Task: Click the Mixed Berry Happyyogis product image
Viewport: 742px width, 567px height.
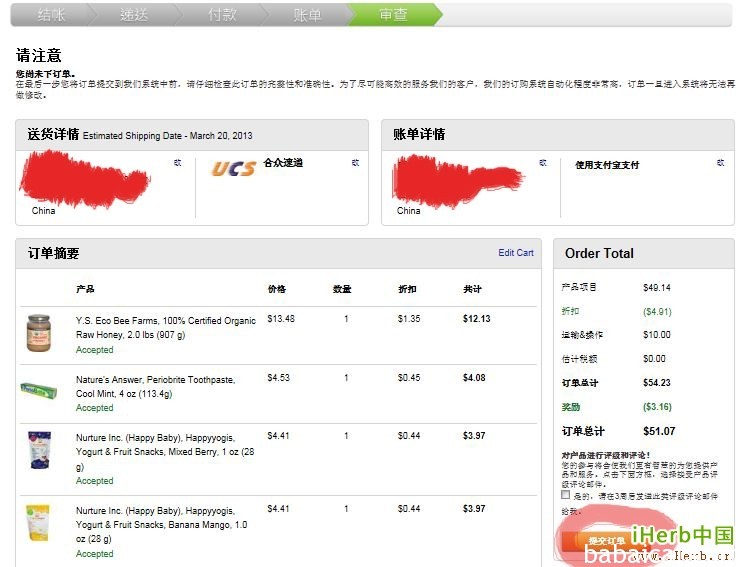Action: tap(39, 451)
